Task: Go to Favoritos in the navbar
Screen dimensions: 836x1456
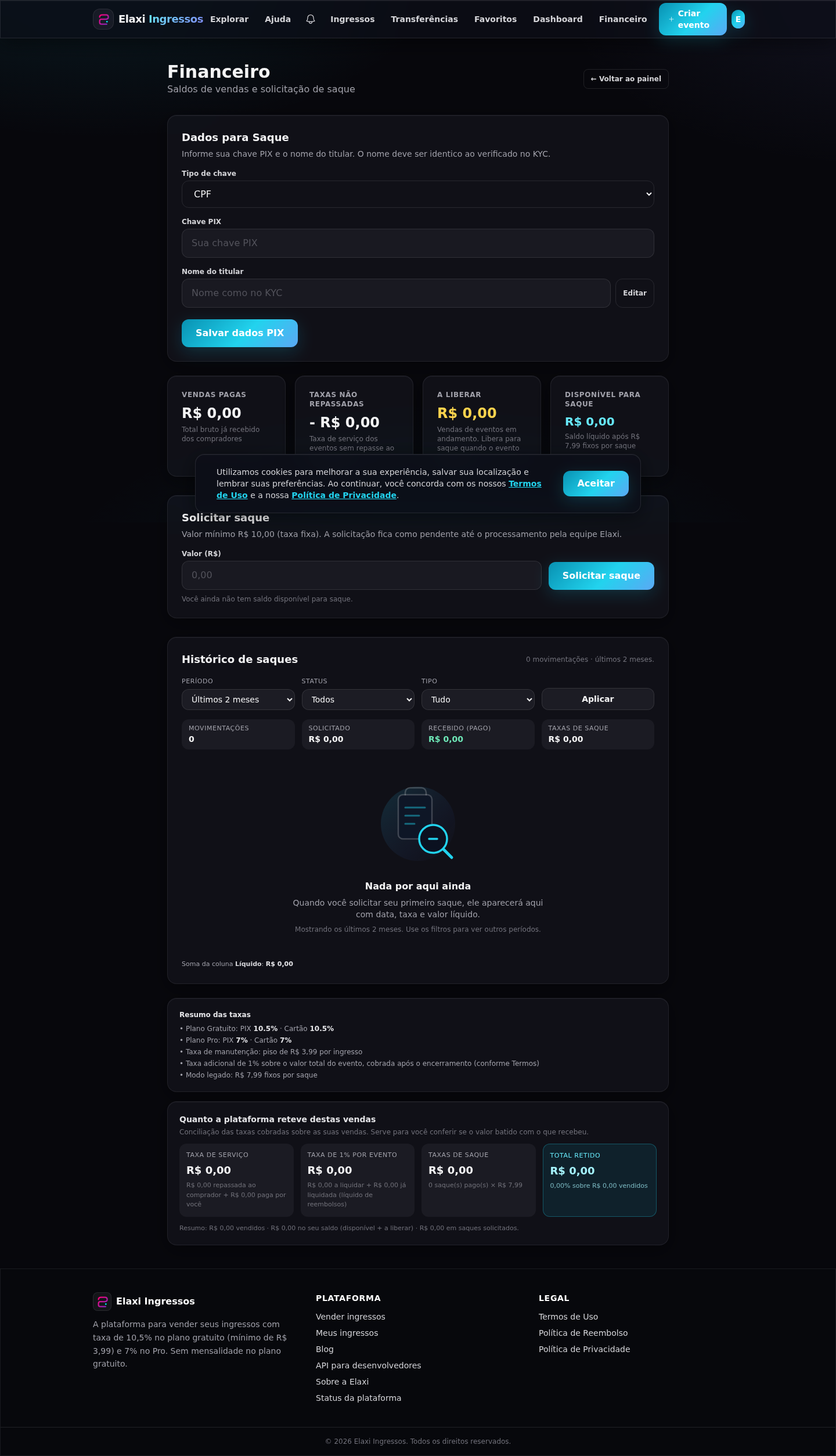Action: [x=495, y=19]
